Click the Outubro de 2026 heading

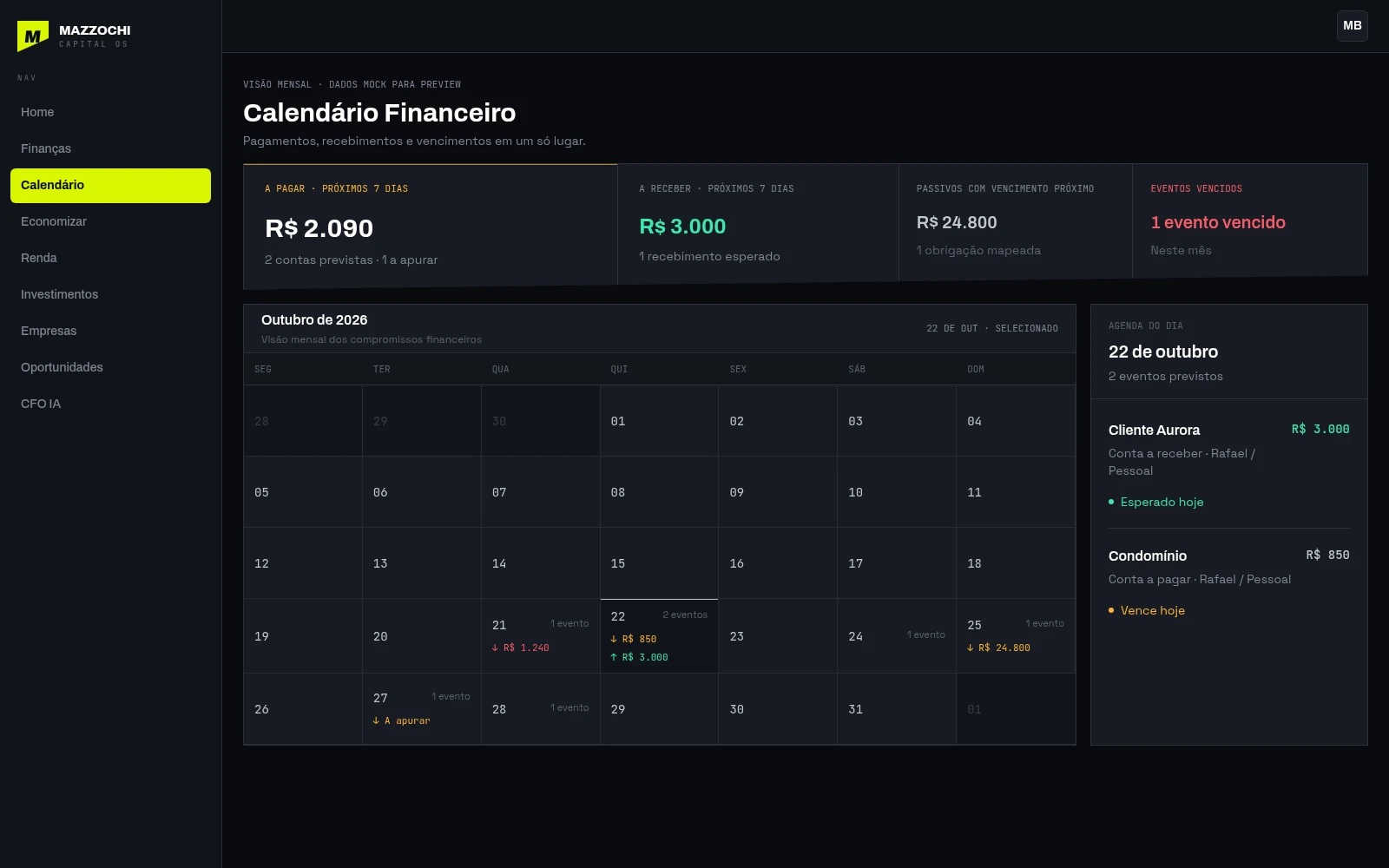pyautogui.click(x=314, y=319)
